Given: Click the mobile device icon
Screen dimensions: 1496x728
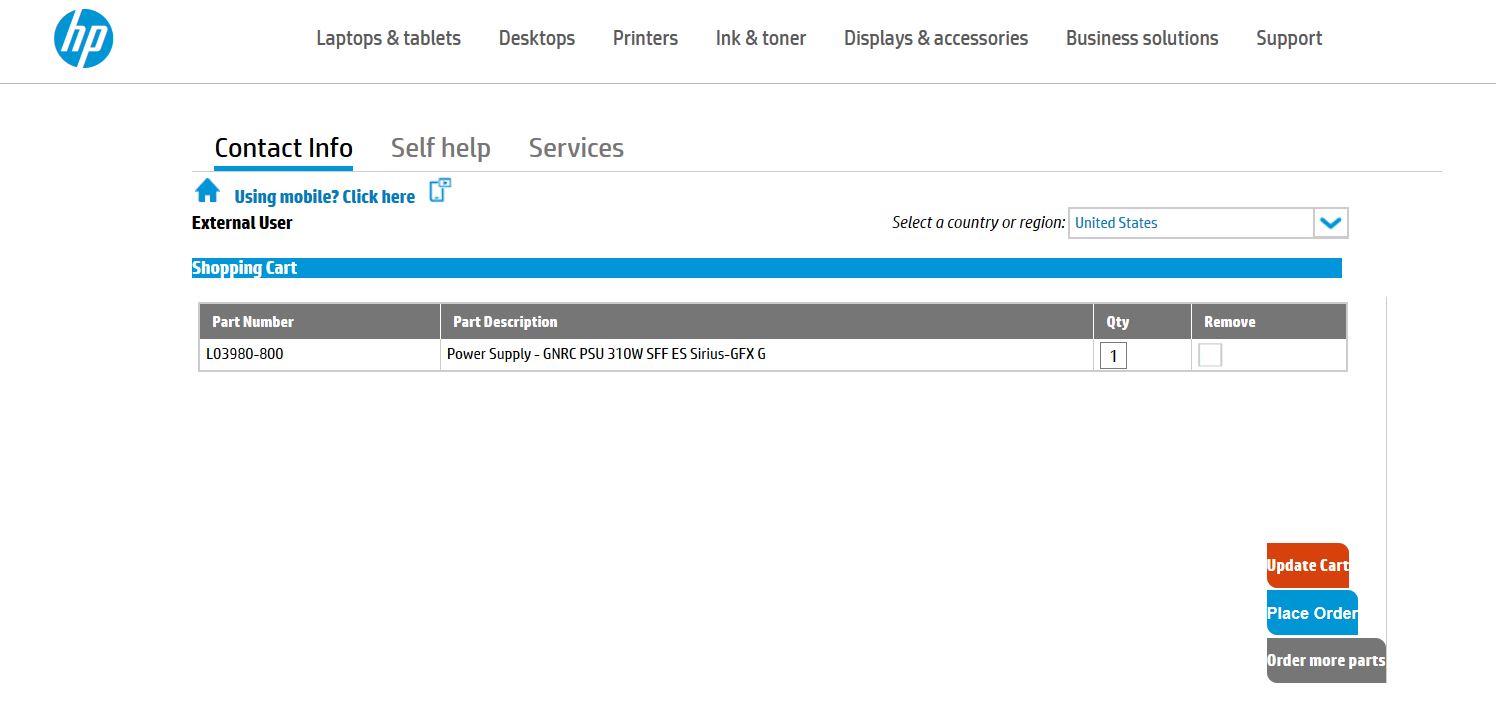Looking at the screenshot, I should pos(440,191).
